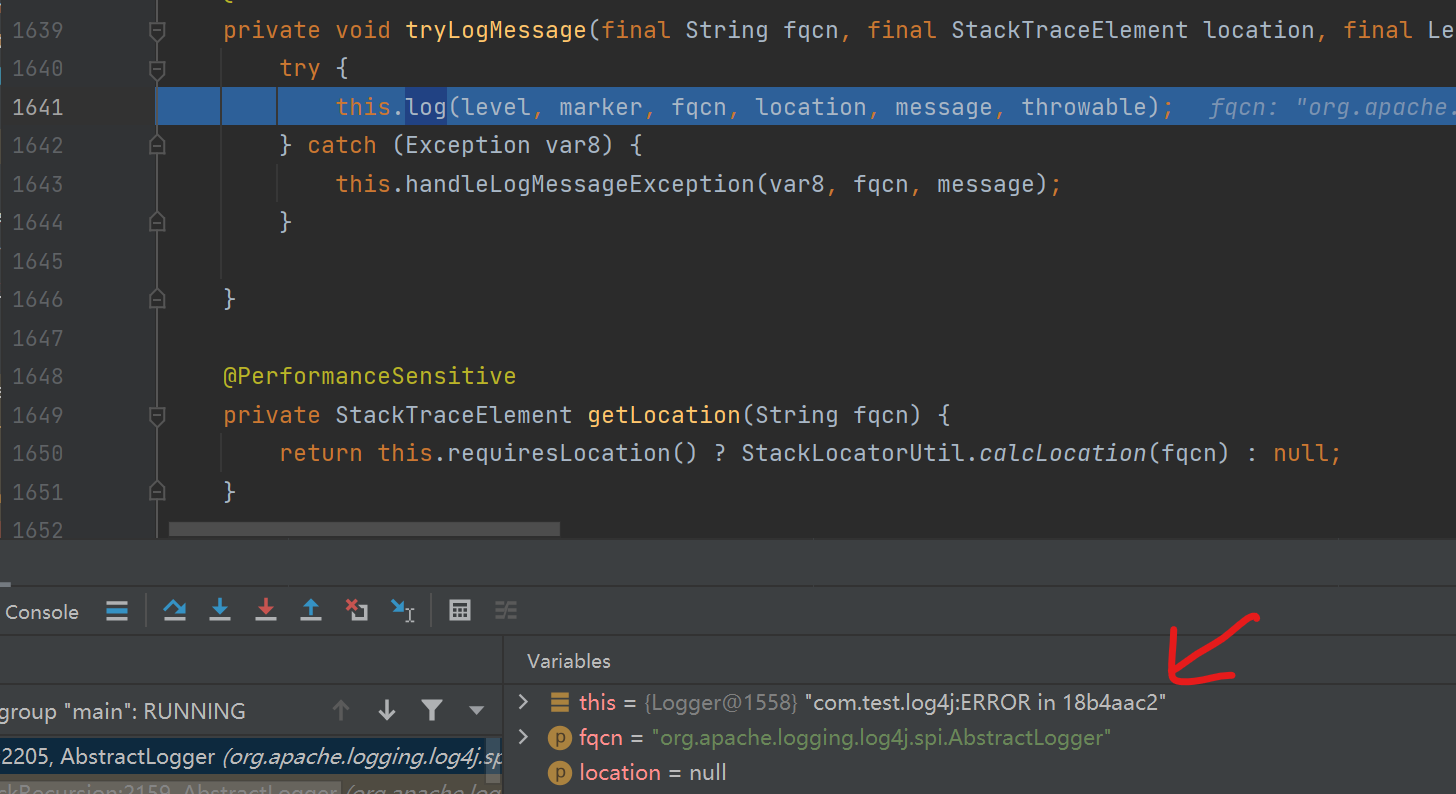Image resolution: width=1456 pixels, height=794 pixels.
Task: Fold the tryLogMessage method at line 1639
Action: pyautogui.click(x=157, y=31)
